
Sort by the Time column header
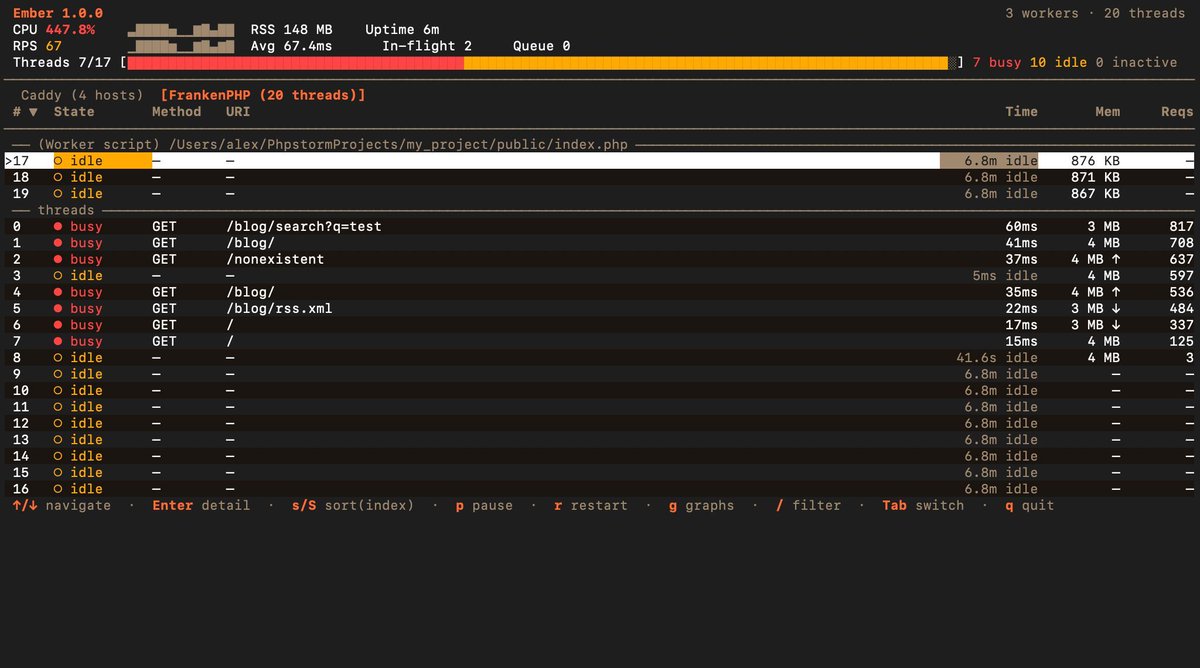(1021, 112)
